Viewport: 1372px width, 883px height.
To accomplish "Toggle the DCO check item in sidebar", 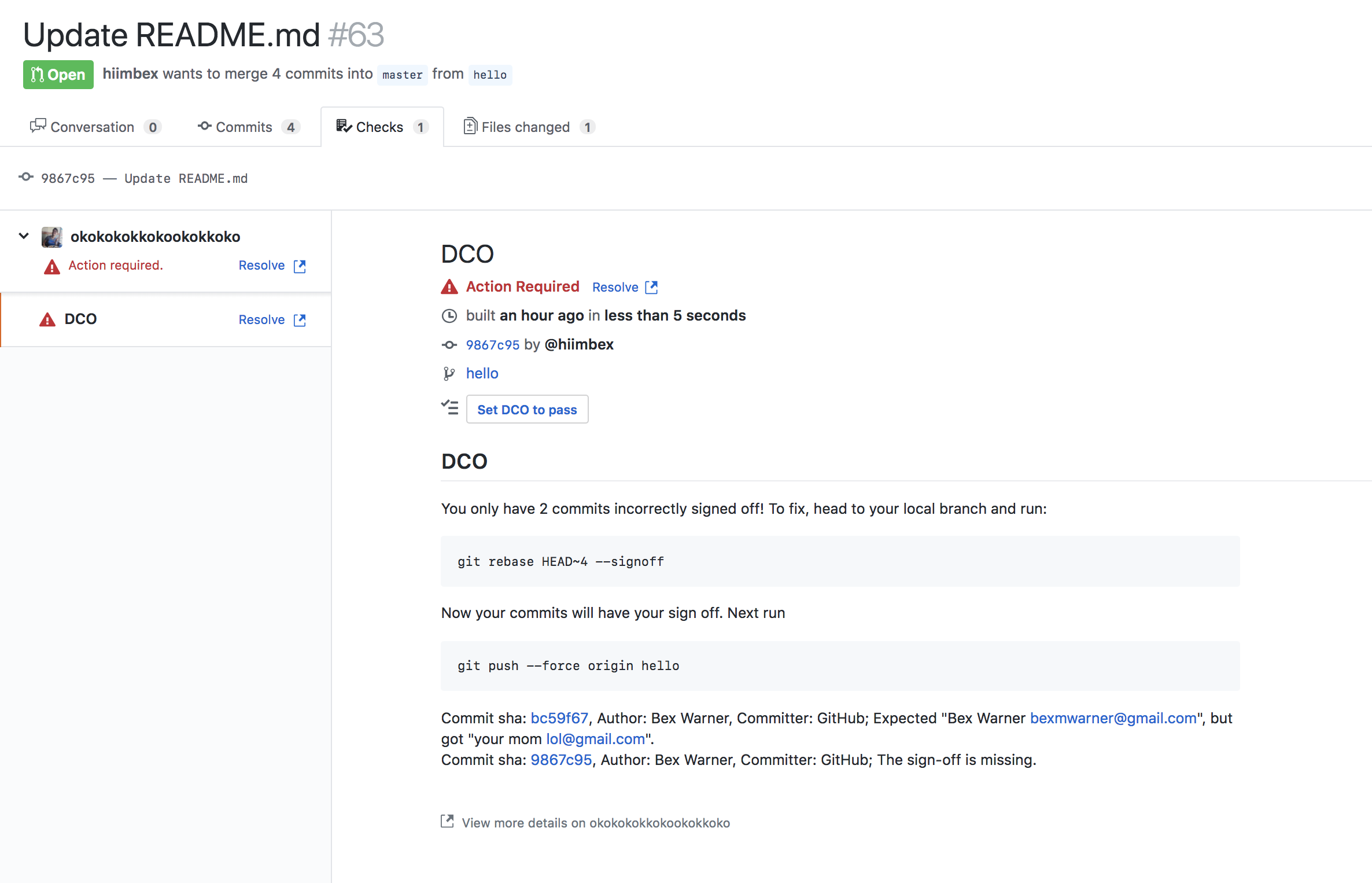I will click(x=80, y=319).
